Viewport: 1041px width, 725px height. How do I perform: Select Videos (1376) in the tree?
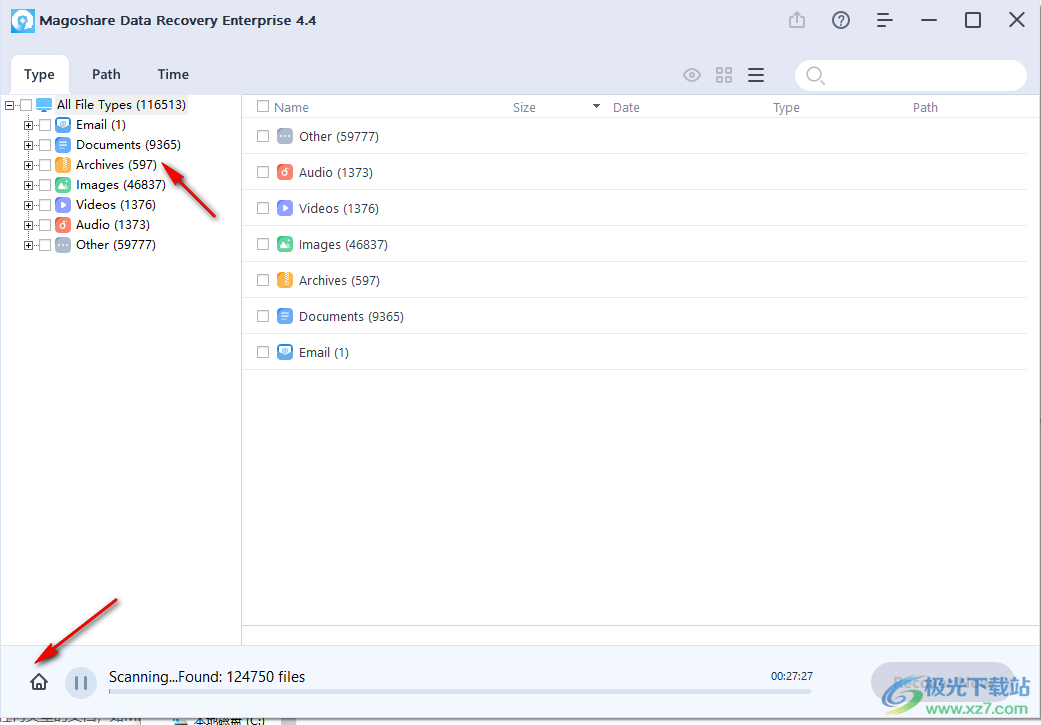tap(116, 204)
